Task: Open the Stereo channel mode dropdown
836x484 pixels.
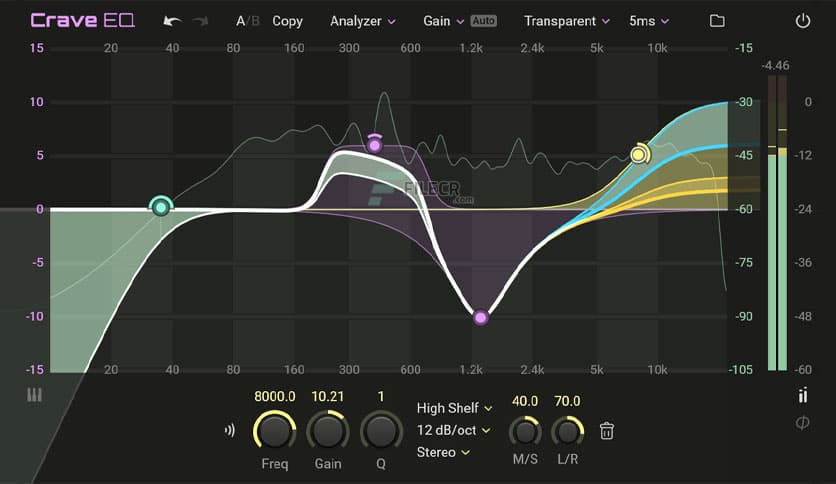Action: 443,453
